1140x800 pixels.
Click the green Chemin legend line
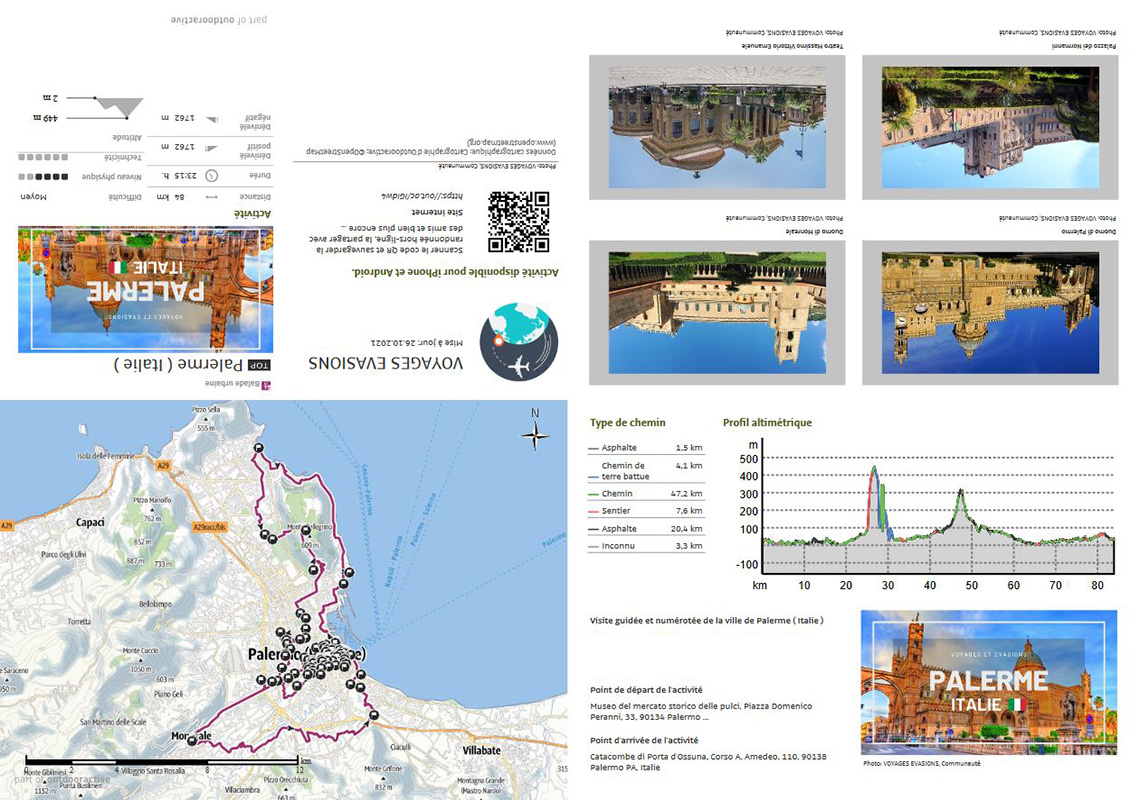pyautogui.click(x=593, y=494)
